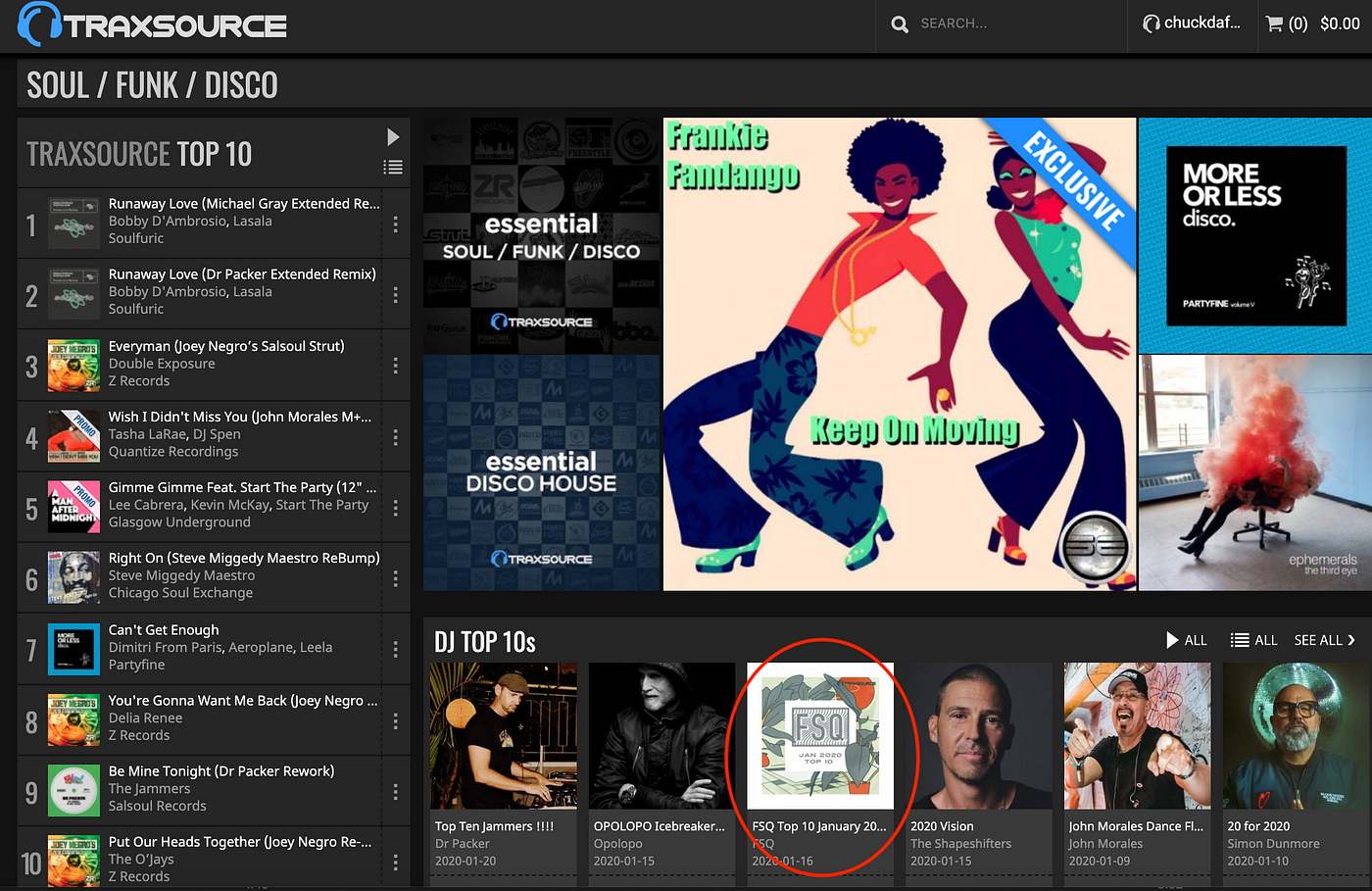This screenshot has width=1372, height=891.
Task: Click Steve Miggedy Maestro artist link
Action: [x=181, y=575]
